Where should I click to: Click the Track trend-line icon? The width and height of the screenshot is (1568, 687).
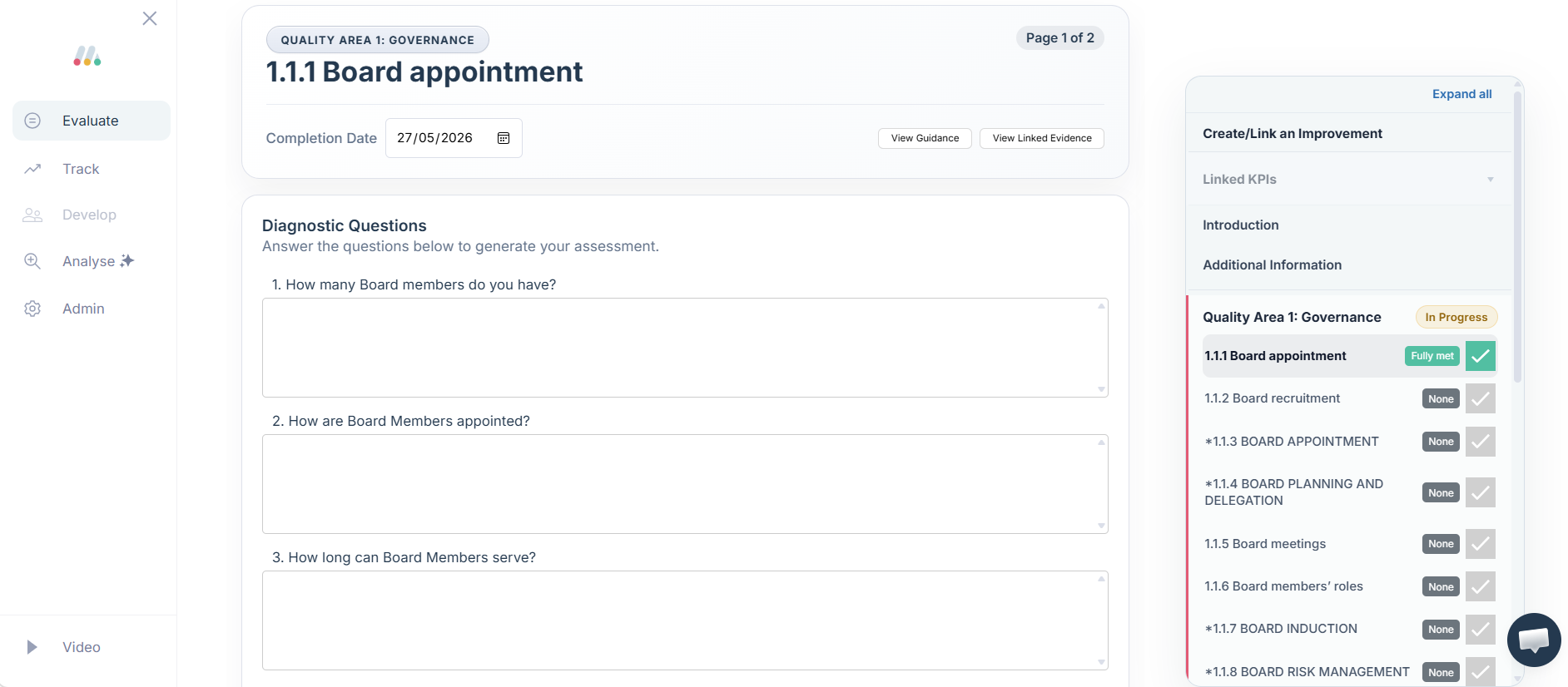click(x=32, y=169)
